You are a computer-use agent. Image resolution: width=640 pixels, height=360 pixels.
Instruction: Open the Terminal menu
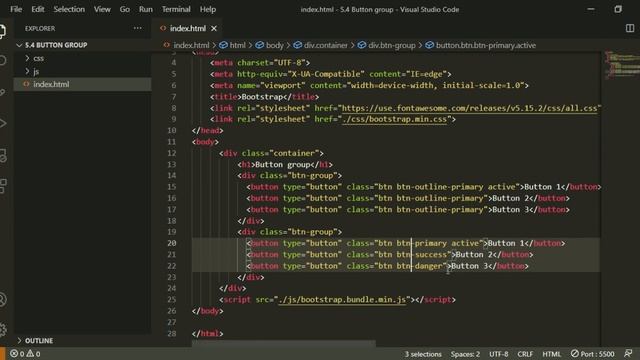point(176,9)
